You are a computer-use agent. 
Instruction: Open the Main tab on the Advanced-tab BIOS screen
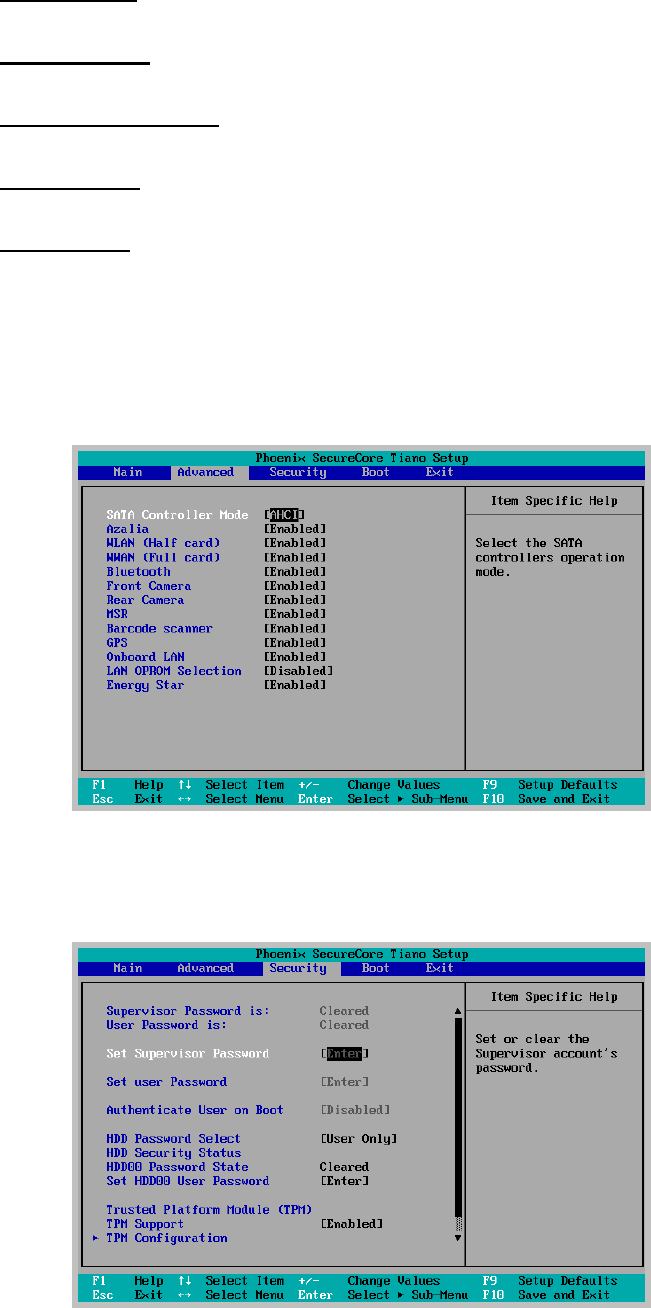coord(127,472)
